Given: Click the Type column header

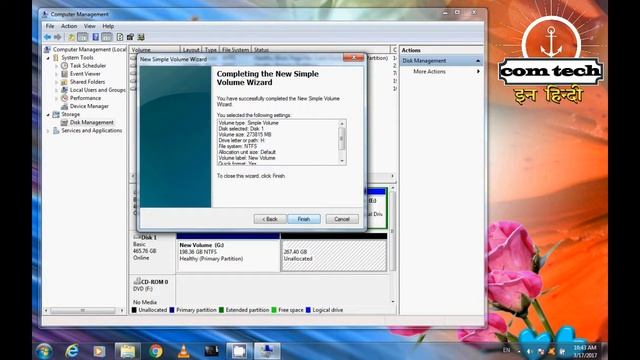Looking at the screenshot, I should tap(211, 50).
